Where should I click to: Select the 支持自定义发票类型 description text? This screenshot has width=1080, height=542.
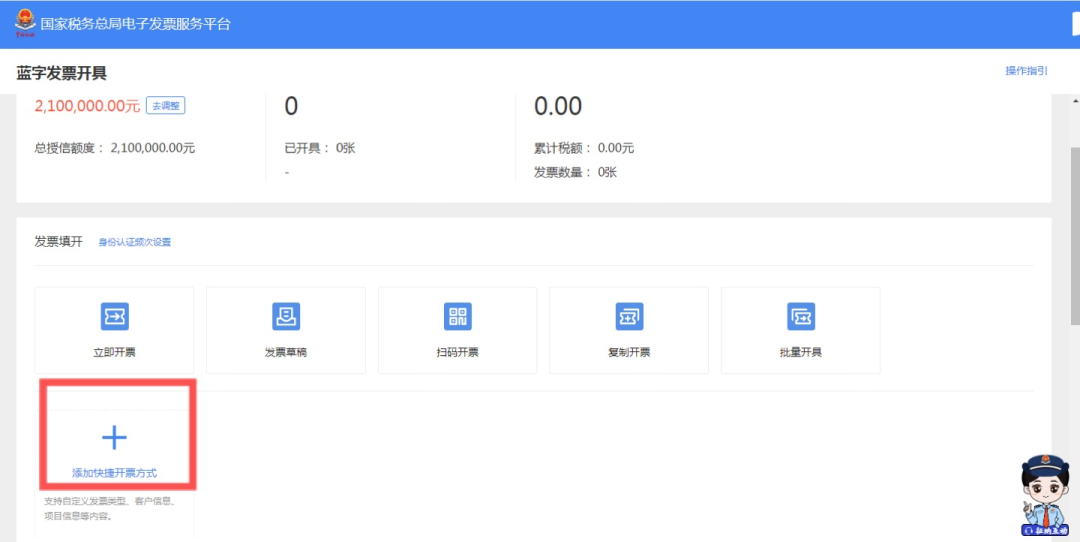click(x=110, y=508)
